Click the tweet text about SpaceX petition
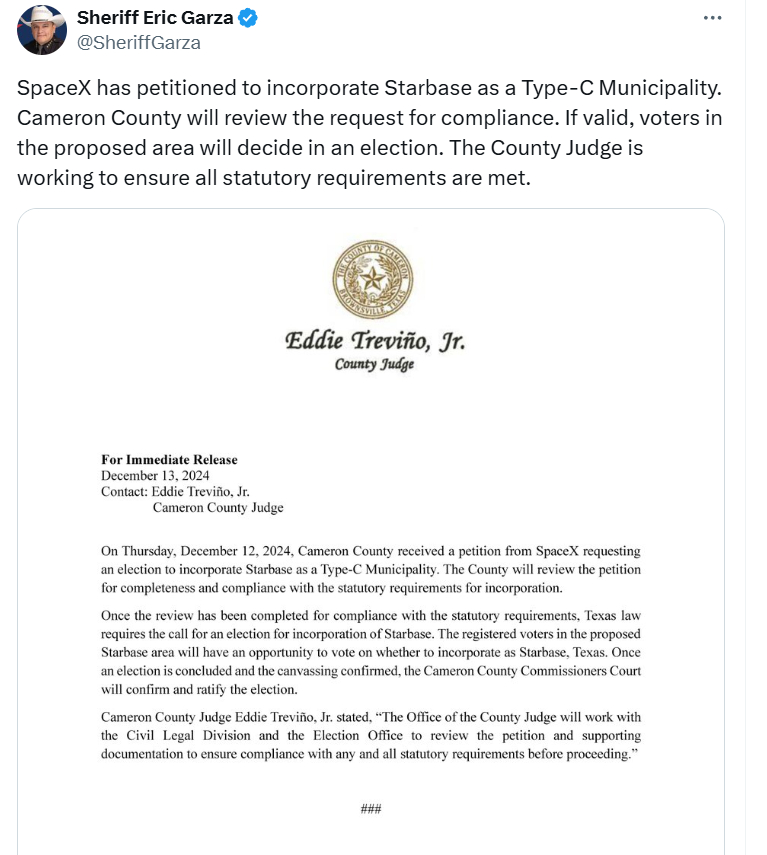767x855 pixels. (369, 133)
